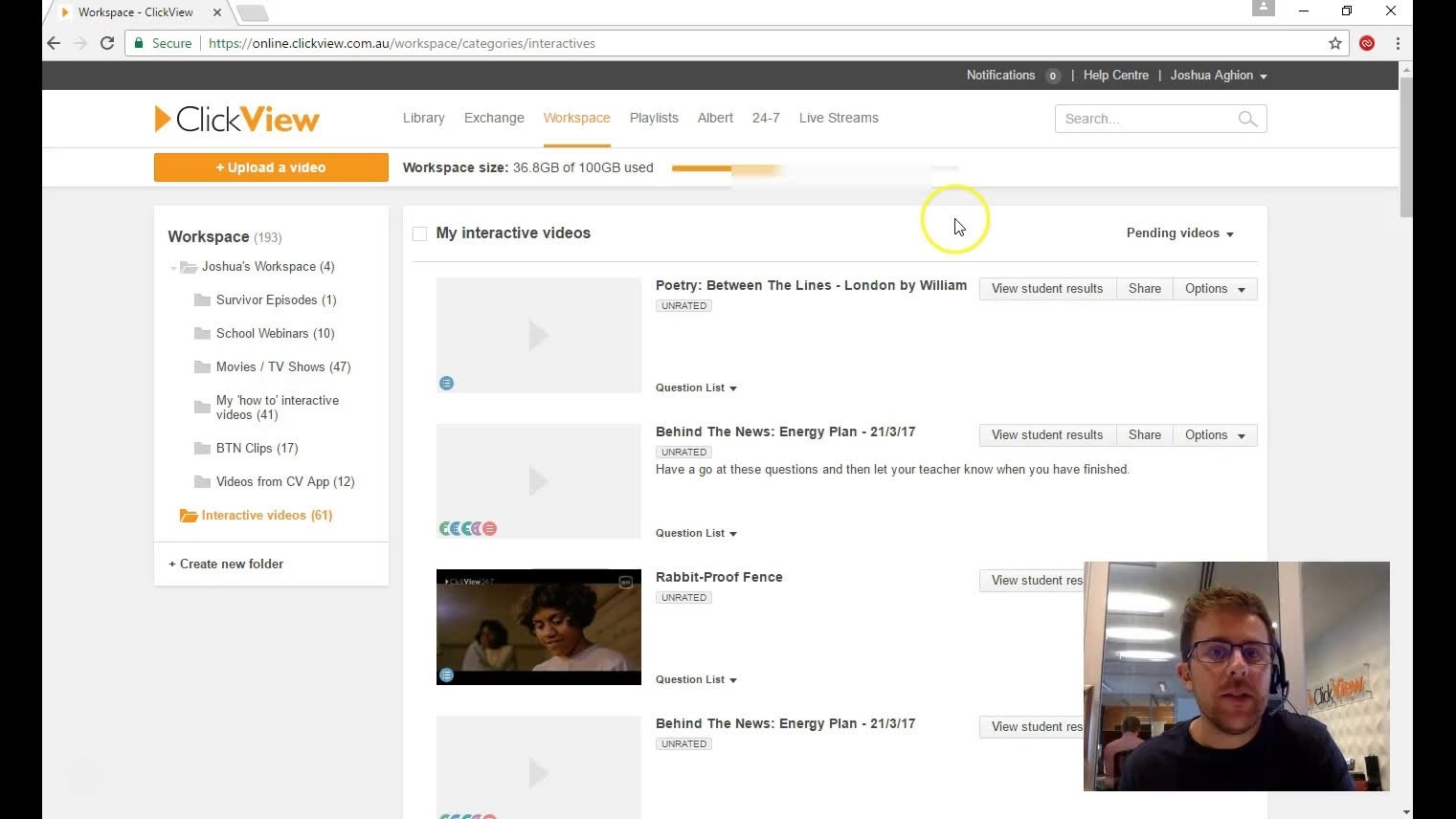Viewport: 1456px width, 819px height.
Task: Open the Chrome menu (three dots)
Action: click(x=1398, y=43)
